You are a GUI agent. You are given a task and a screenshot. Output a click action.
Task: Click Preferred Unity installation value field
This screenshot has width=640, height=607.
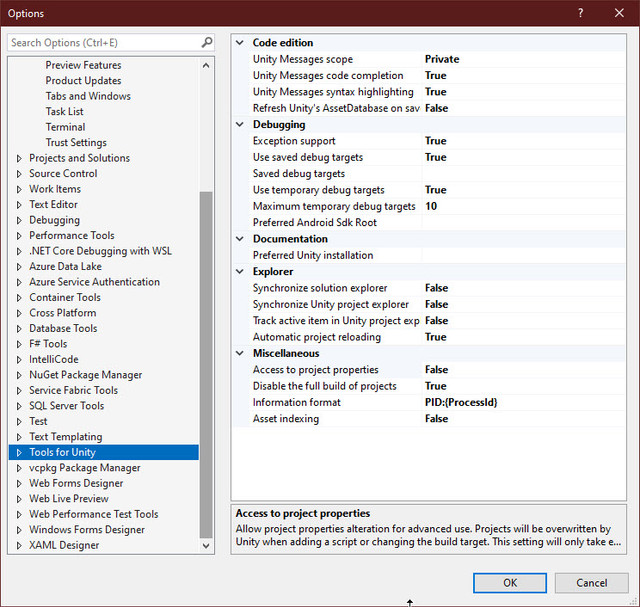pyautogui.click(x=524, y=255)
